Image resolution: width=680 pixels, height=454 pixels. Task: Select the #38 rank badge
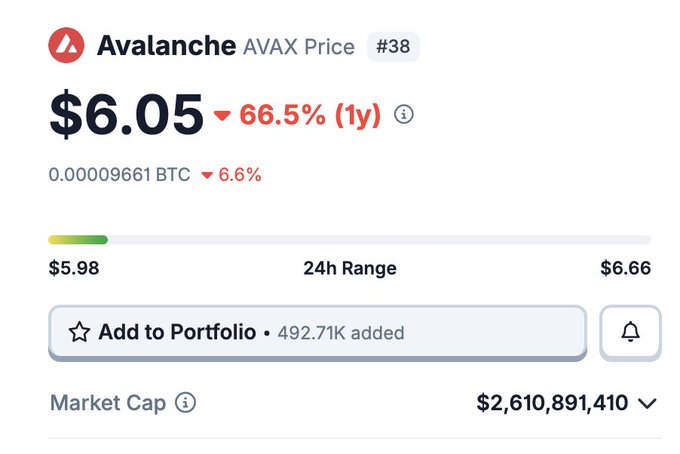tap(393, 46)
